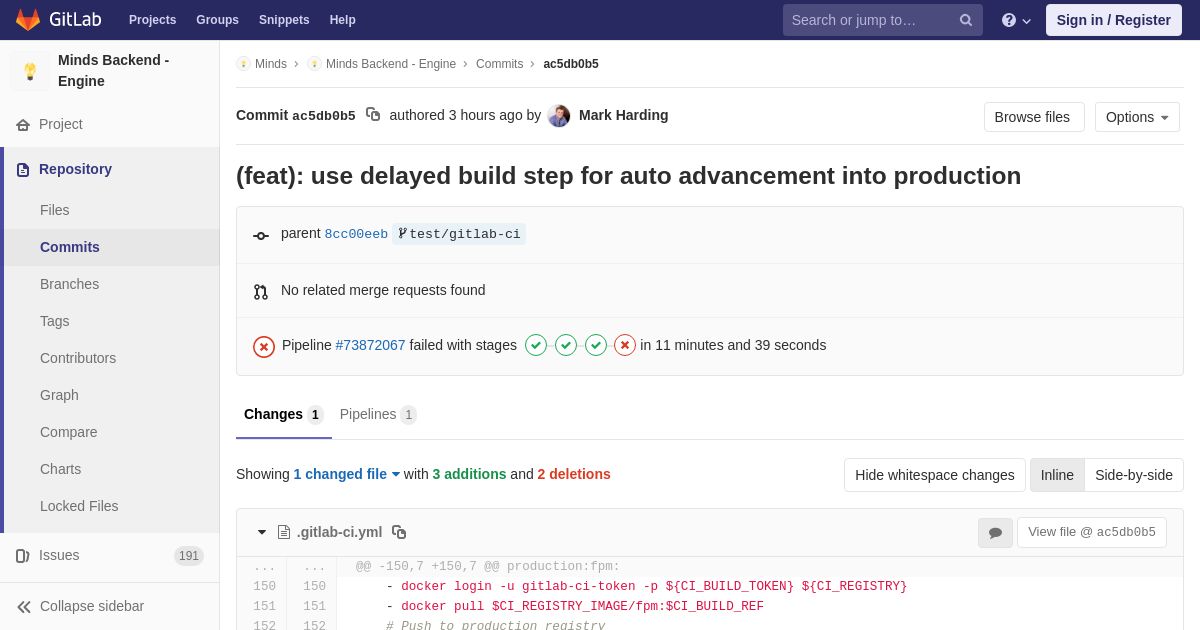This screenshot has height=630, width=1200.
Task: Open the Options dropdown
Action: point(1137,117)
